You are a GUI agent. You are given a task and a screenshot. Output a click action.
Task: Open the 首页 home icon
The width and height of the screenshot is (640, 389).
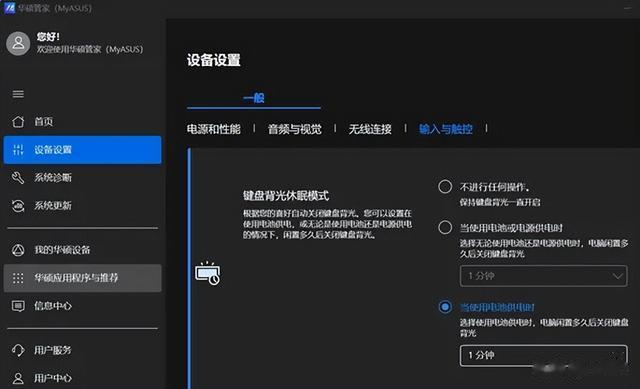pyautogui.click(x=18, y=121)
